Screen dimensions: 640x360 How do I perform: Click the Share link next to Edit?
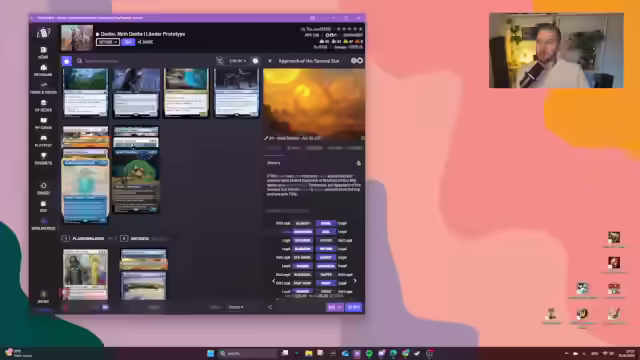pyautogui.click(x=145, y=42)
